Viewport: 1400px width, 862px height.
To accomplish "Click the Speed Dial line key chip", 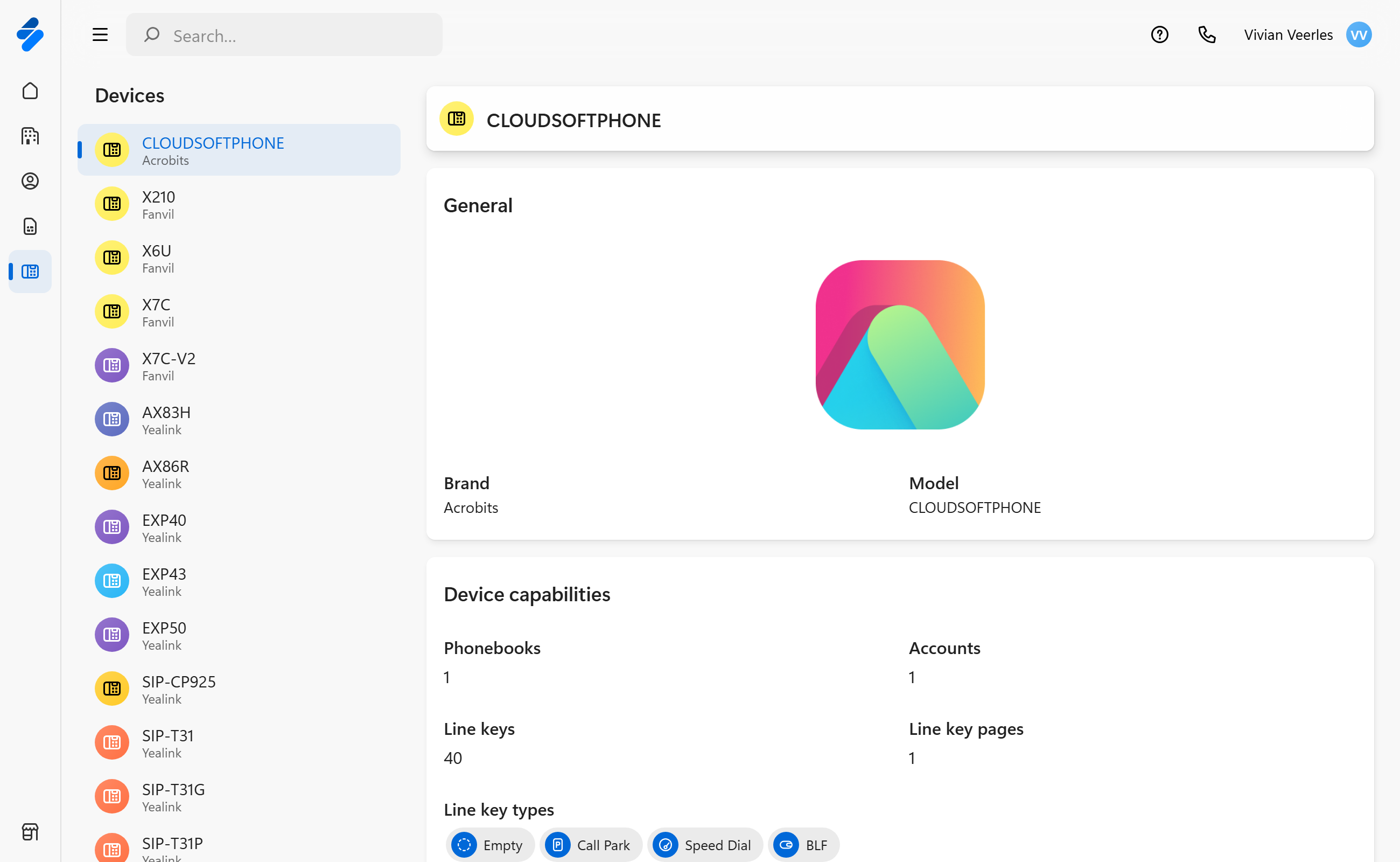I will (x=704, y=844).
